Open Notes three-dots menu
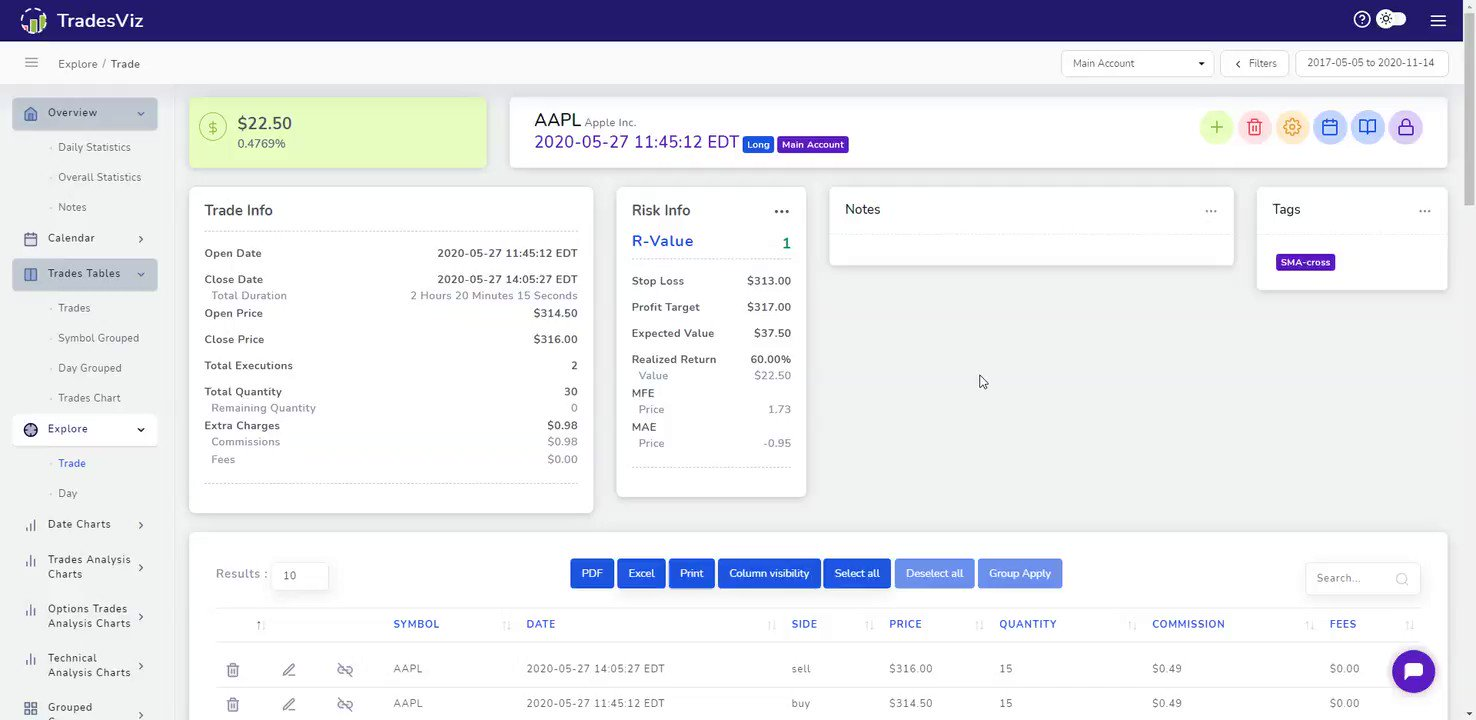1476x720 pixels. (x=1211, y=211)
